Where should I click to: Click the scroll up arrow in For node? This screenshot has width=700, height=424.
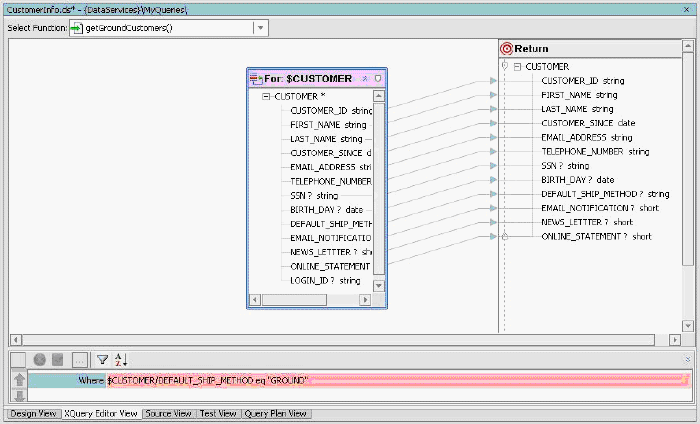(379, 96)
